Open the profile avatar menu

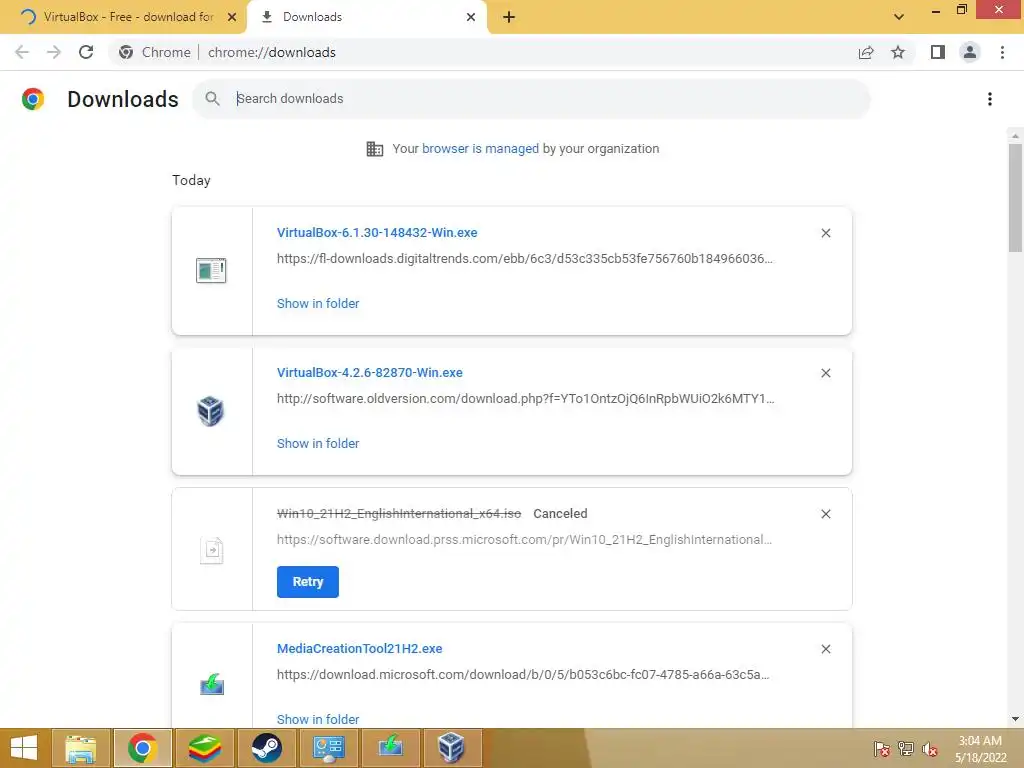tap(970, 52)
